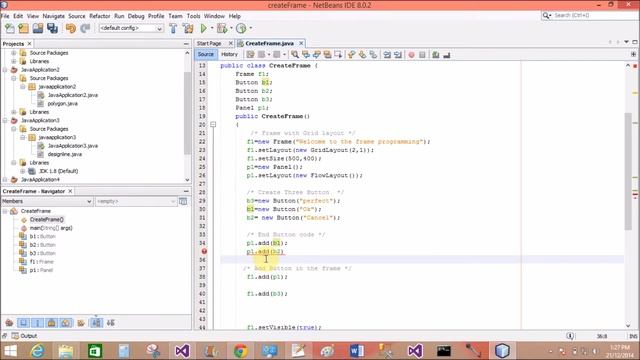
Task: Click the New File toolbar icon
Action: (x=9, y=28)
